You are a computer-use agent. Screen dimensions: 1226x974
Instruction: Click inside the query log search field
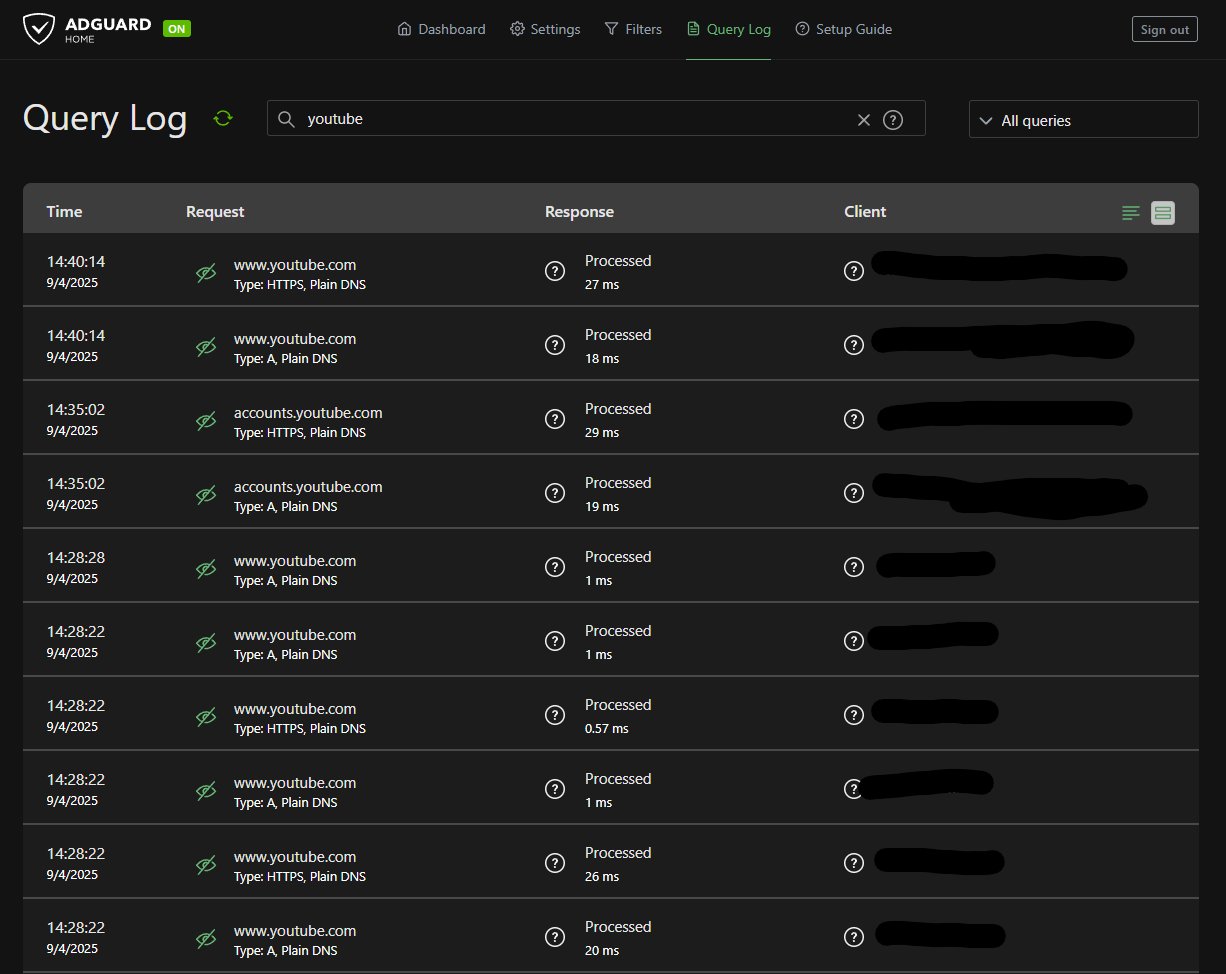570,119
